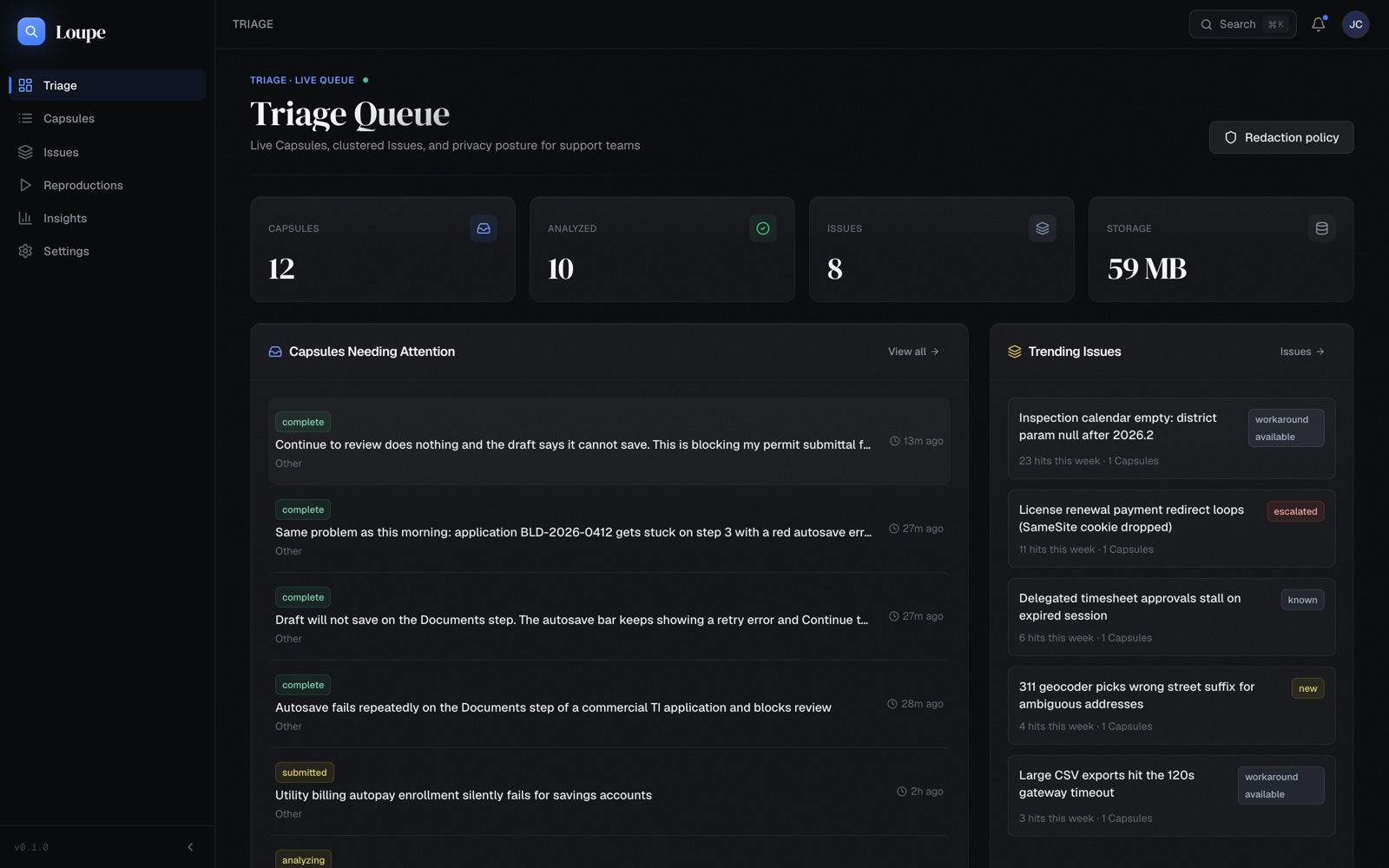Open issue 'Delegated timesheet approvals stall'
The width and height of the screenshot is (1389, 868).
pyautogui.click(x=1171, y=617)
